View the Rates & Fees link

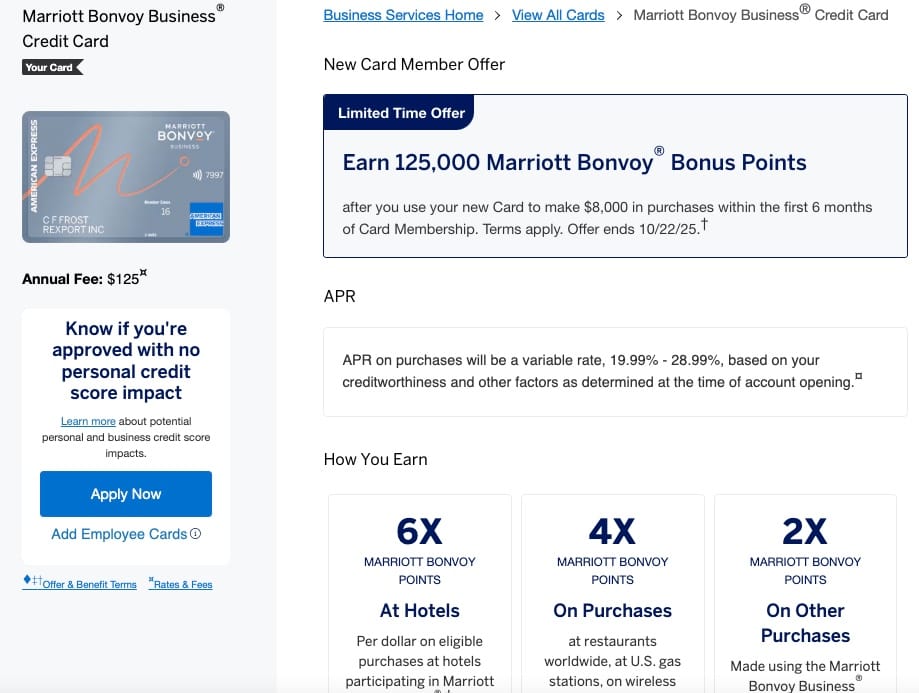coord(181,583)
